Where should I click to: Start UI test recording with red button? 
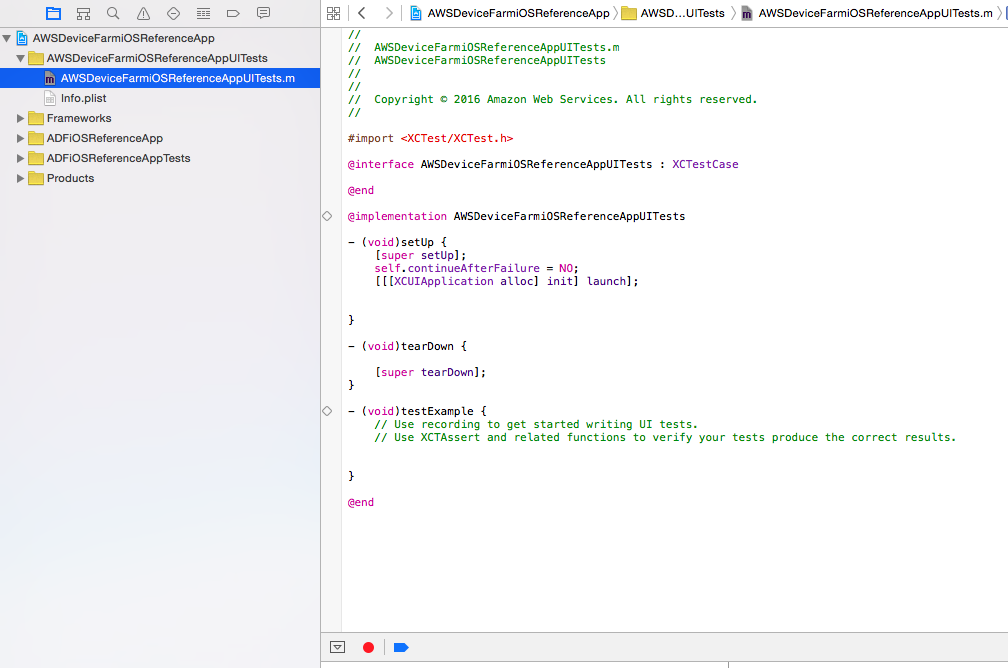368,647
